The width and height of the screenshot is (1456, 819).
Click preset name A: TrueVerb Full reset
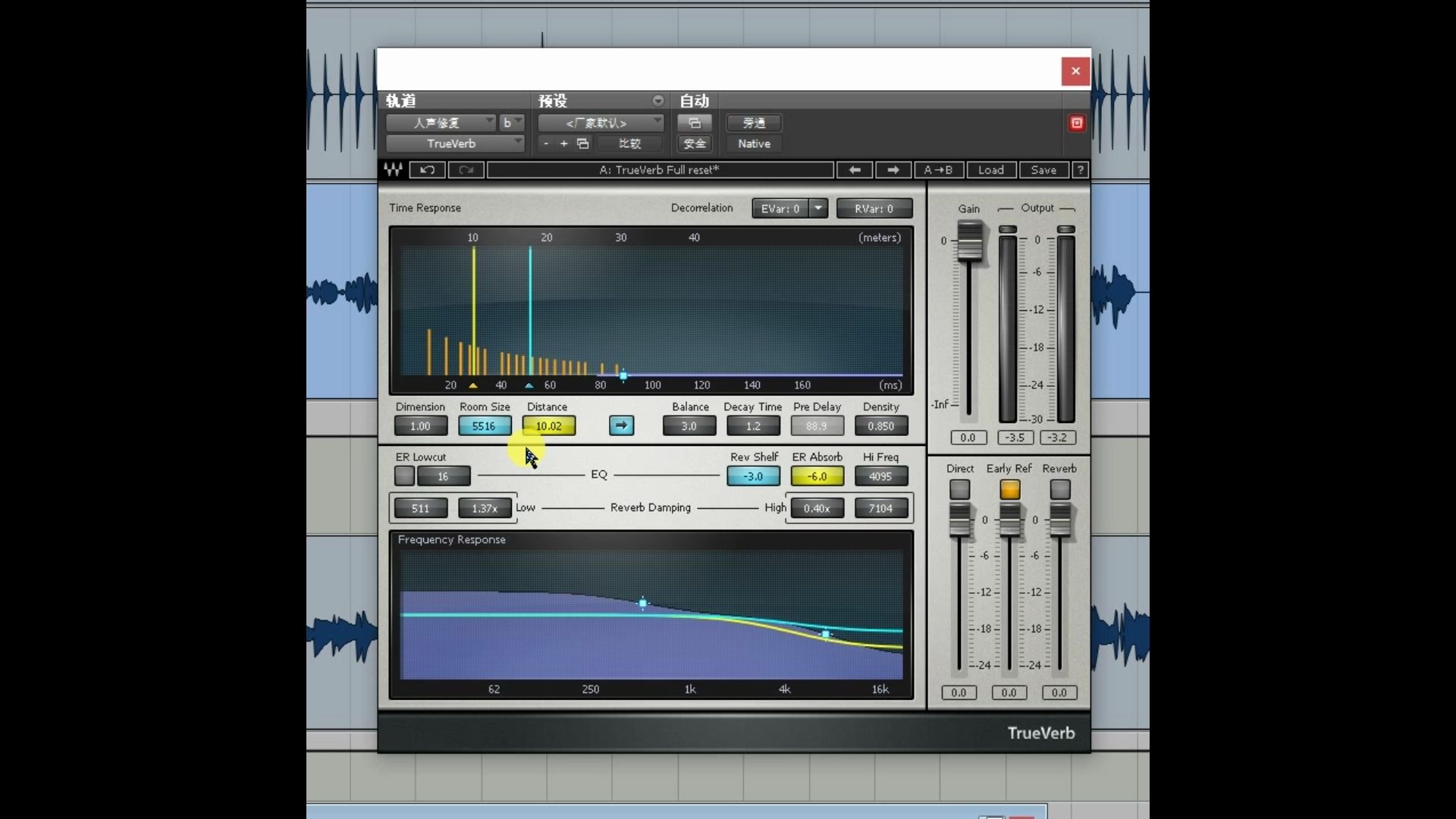click(x=660, y=170)
